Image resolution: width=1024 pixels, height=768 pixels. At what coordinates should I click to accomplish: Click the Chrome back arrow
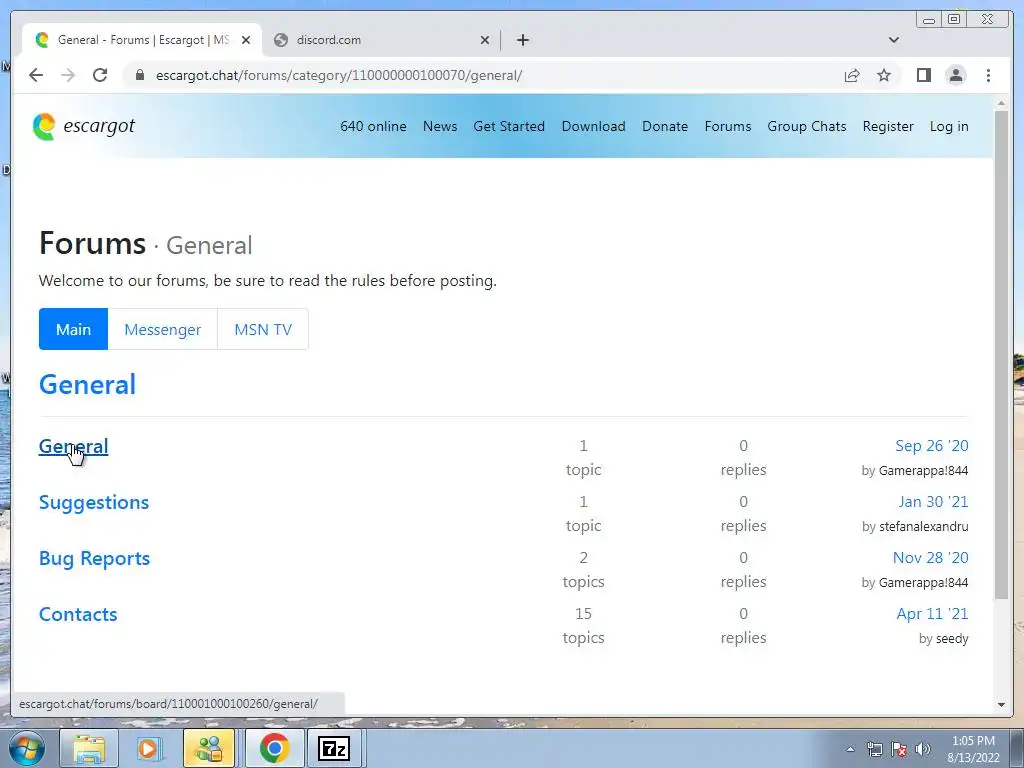pyautogui.click(x=36, y=75)
